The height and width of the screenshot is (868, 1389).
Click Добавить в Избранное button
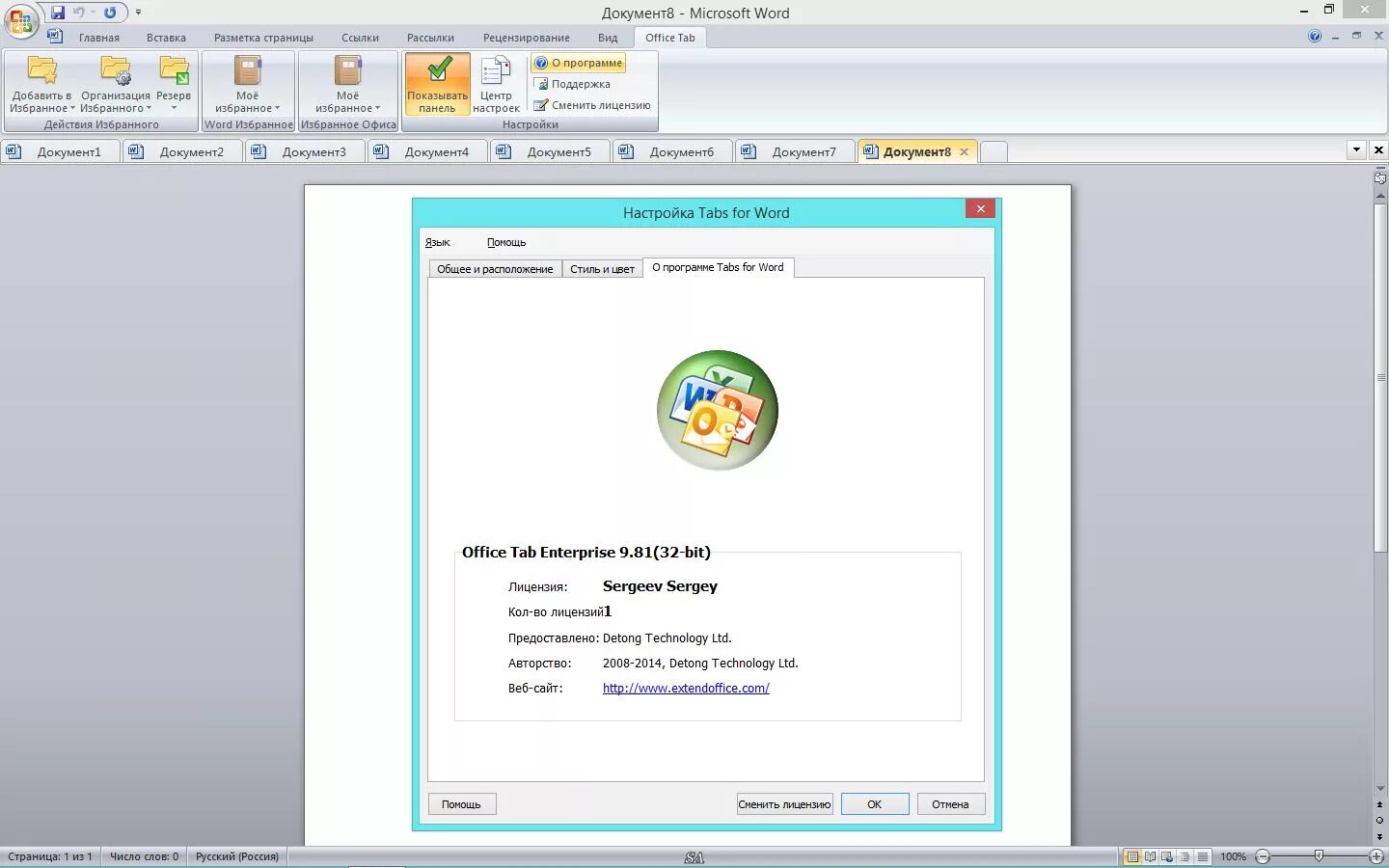41,84
